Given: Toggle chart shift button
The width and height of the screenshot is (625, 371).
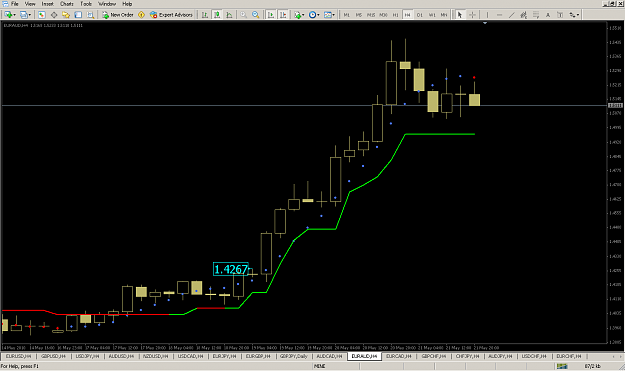Looking at the screenshot, I should click(x=283, y=15).
